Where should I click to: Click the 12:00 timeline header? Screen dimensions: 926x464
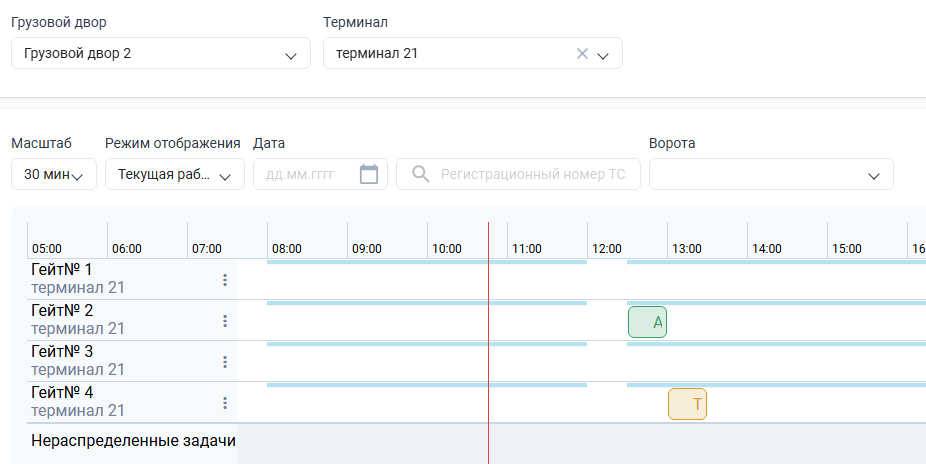[607, 249]
